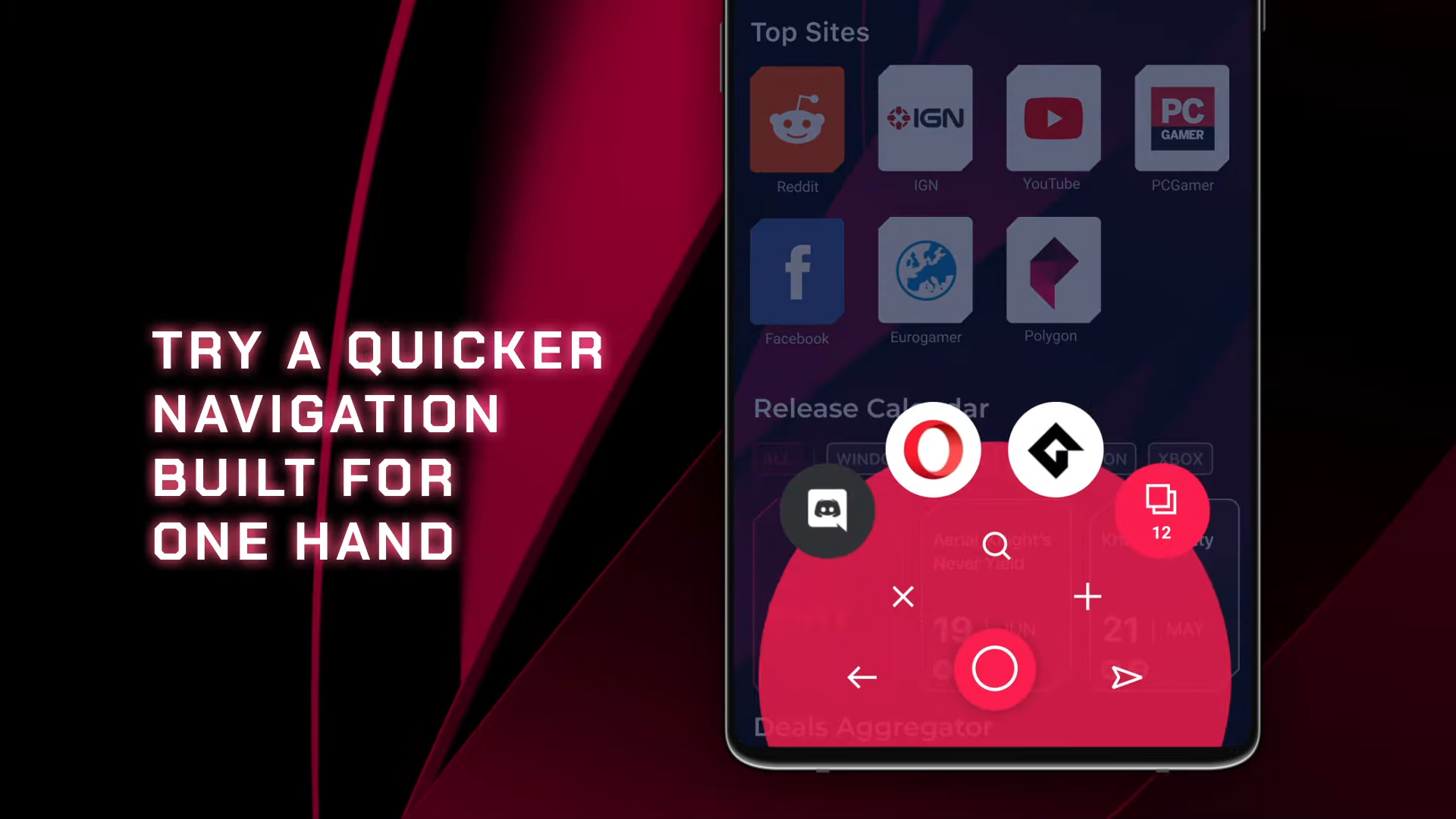Click the forward arrow navigation button
Screen dimensions: 1456x819
(1125, 676)
